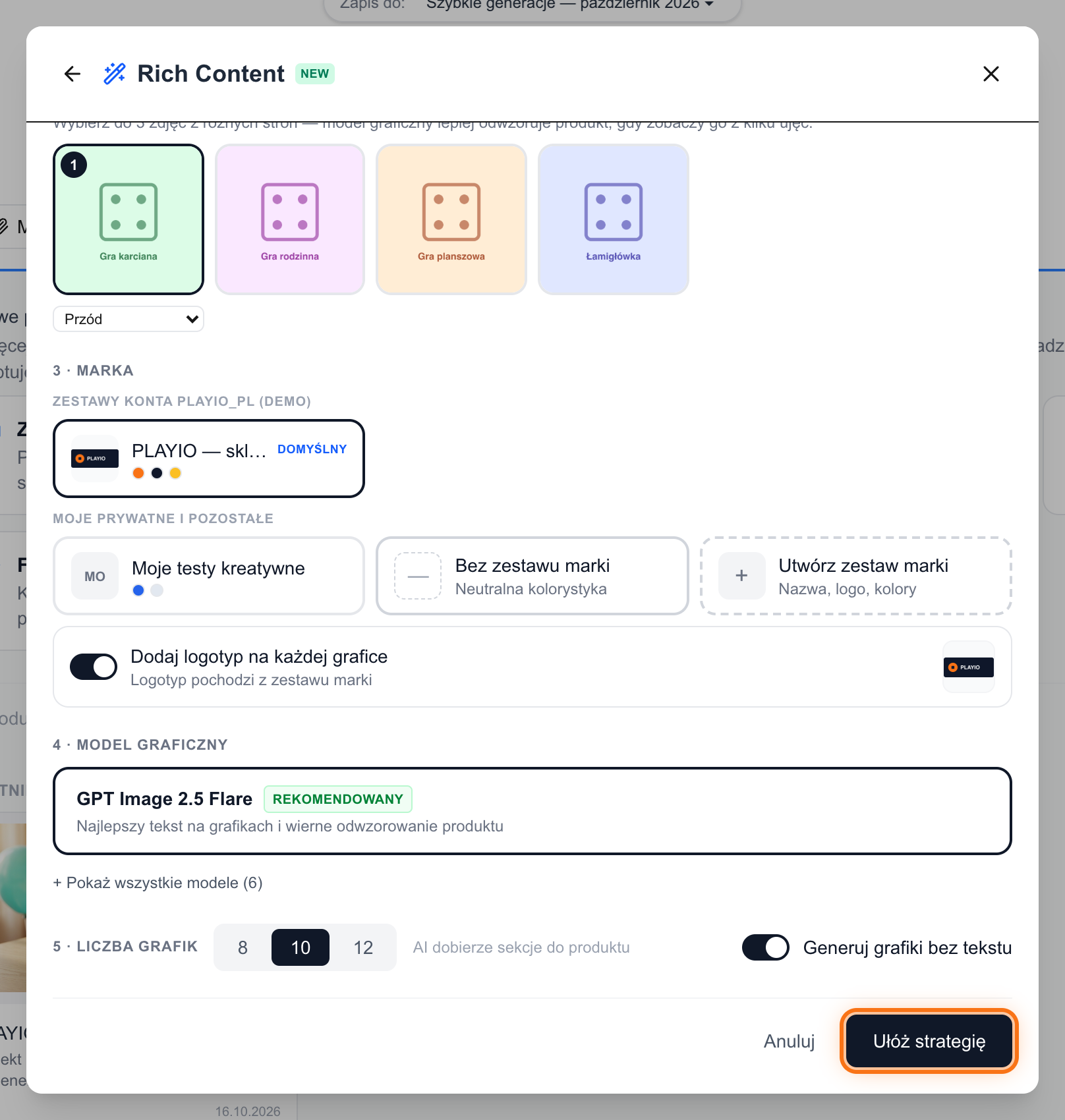Click the magic wand Rich Content icon
This screenshot has width=1065, height=1120.
115,74
